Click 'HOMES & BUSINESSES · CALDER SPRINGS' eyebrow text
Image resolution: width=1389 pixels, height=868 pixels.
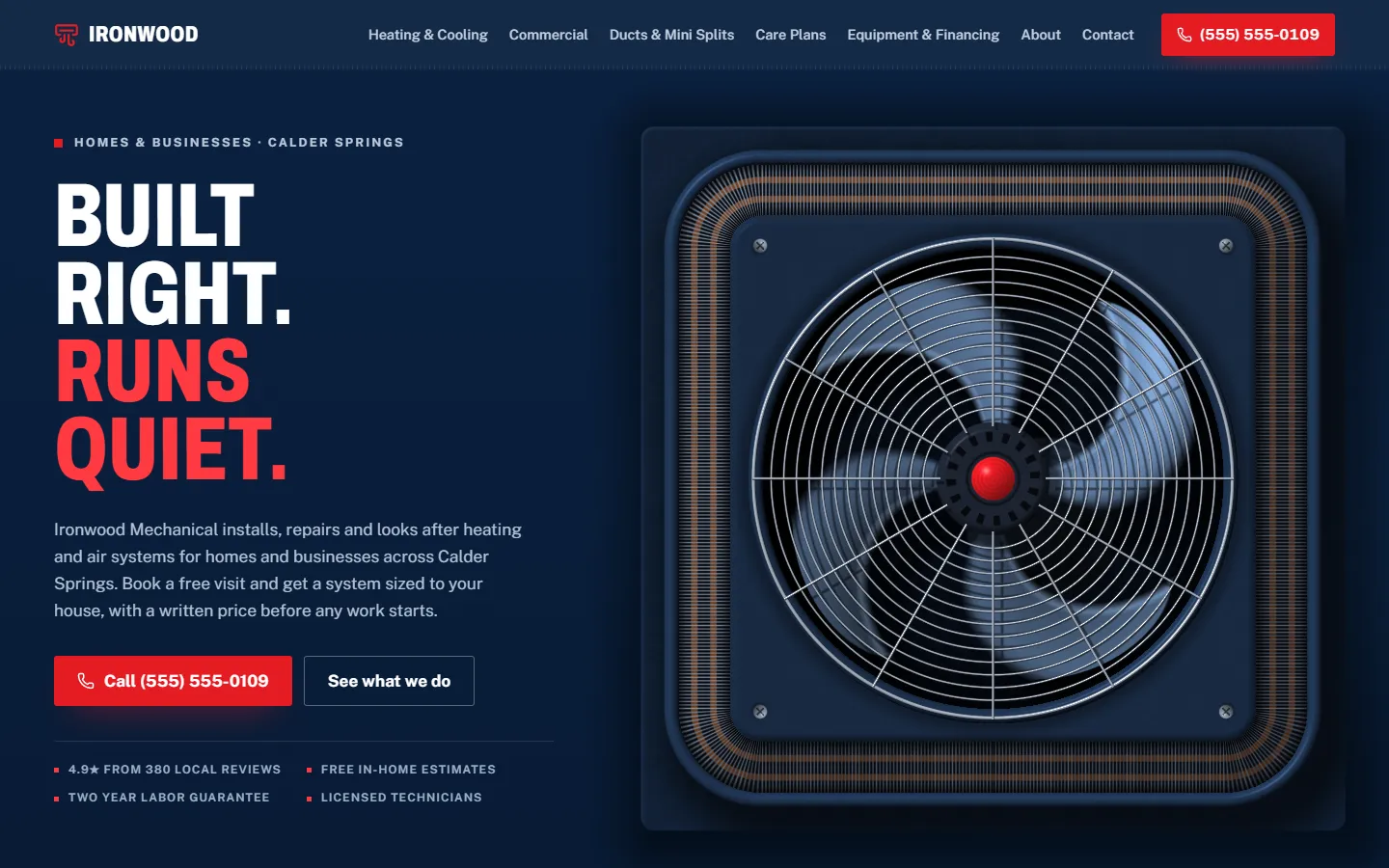tap(239, 142)
